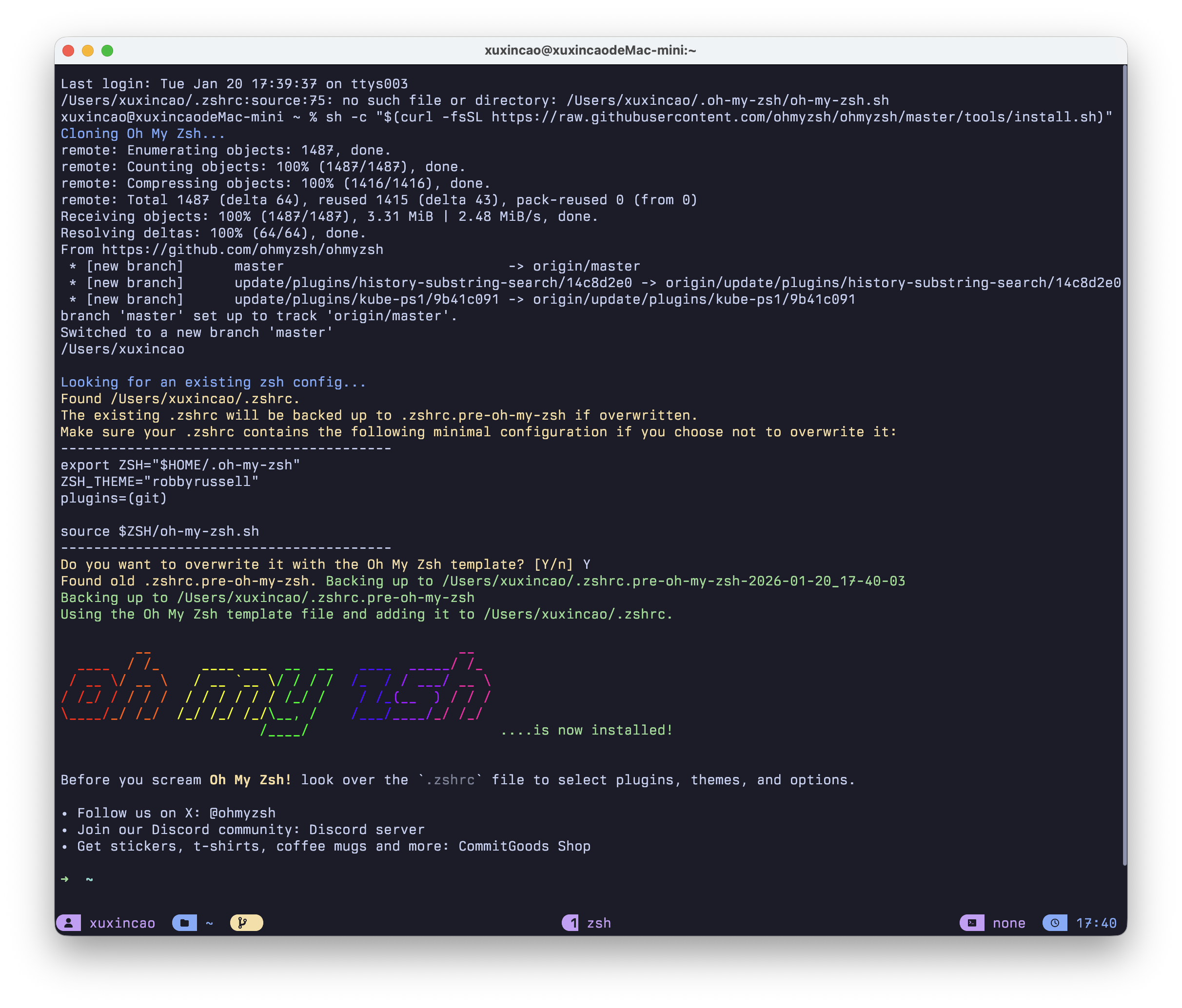Screen dimensions: 1182x1008
Task: Click the clock icon next to 17:40
Action: tap(1055, 923)
